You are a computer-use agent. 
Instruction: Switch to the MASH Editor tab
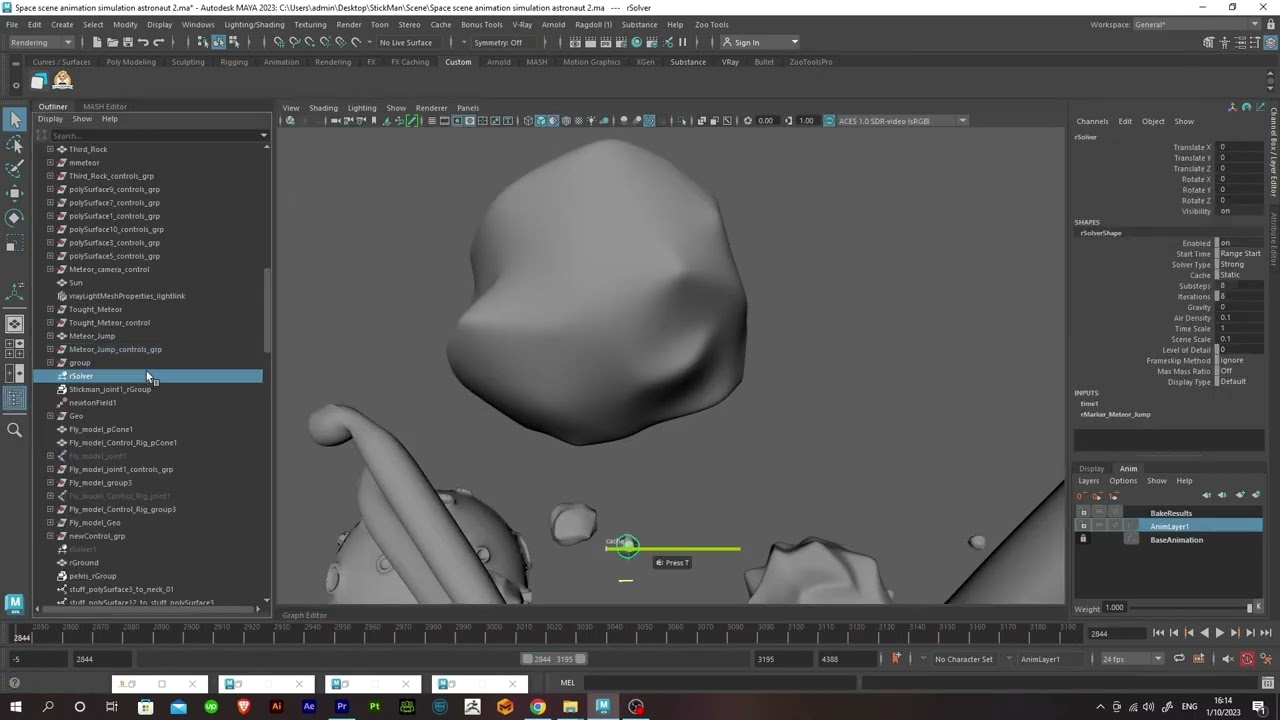(105, 107)
